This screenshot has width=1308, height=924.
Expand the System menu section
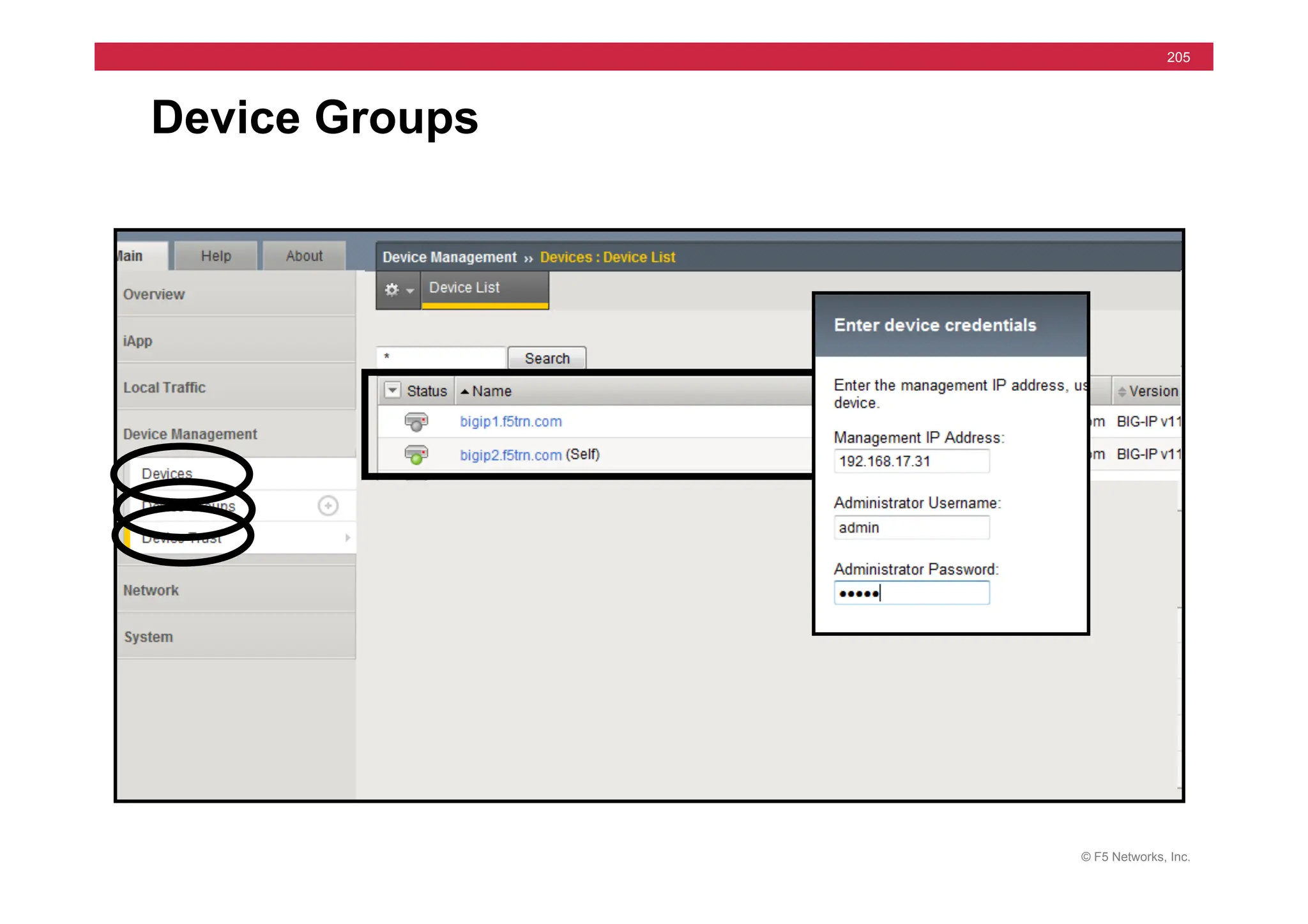(x=236, y=637)
